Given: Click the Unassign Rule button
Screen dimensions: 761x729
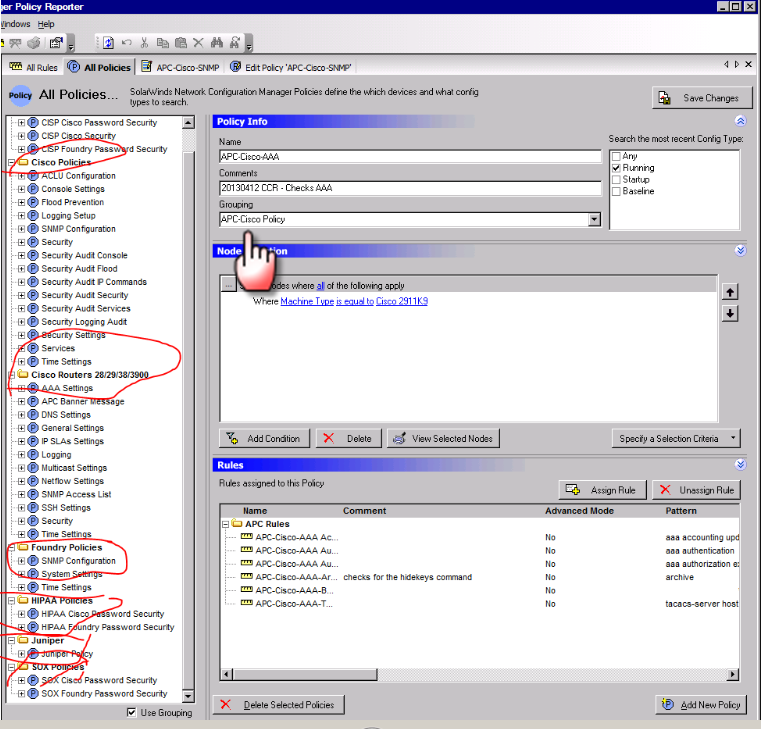Looking at the screenshot, I should pos(696,490).
